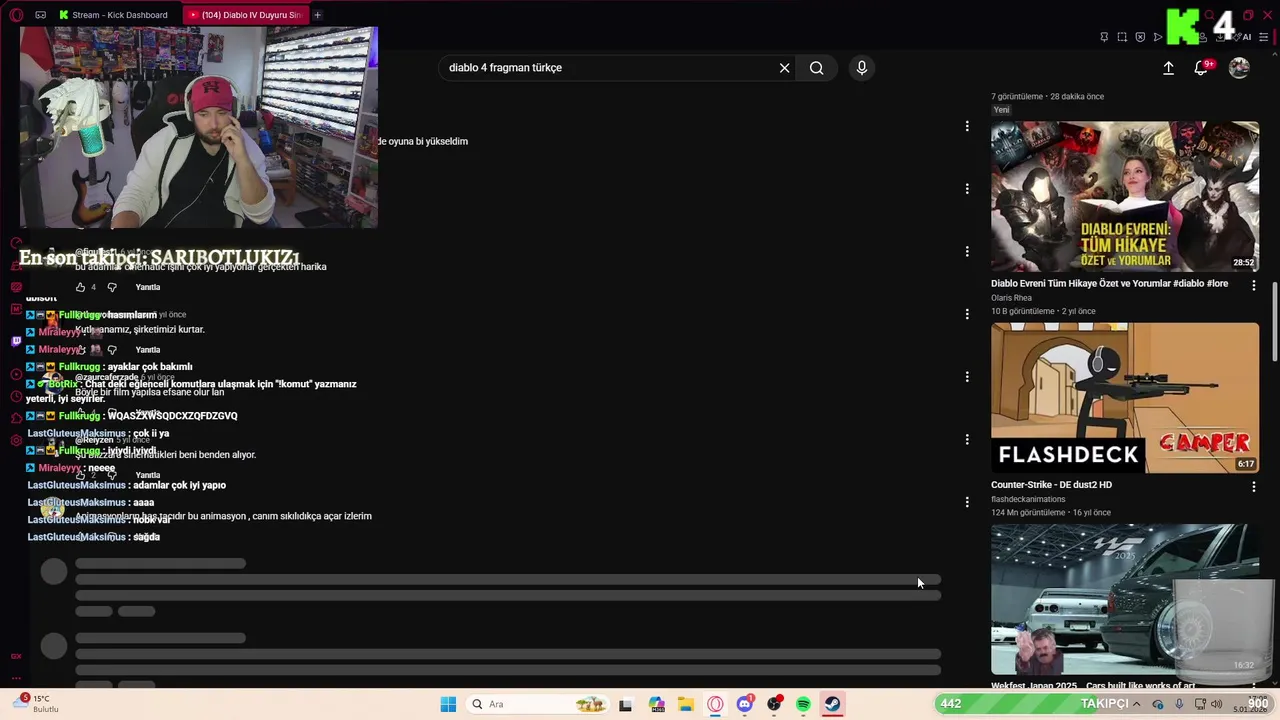The image size is (1280, 720).
Task: Open Counter-Strike DE dust2 HD thumbnail
Action: (x=1125, y=398)
